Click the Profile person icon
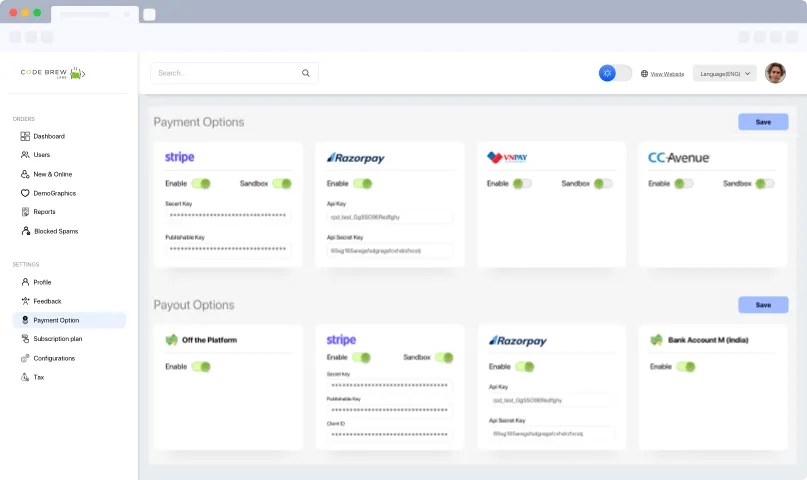The image size is (807, 480). [x=25, y=282]
